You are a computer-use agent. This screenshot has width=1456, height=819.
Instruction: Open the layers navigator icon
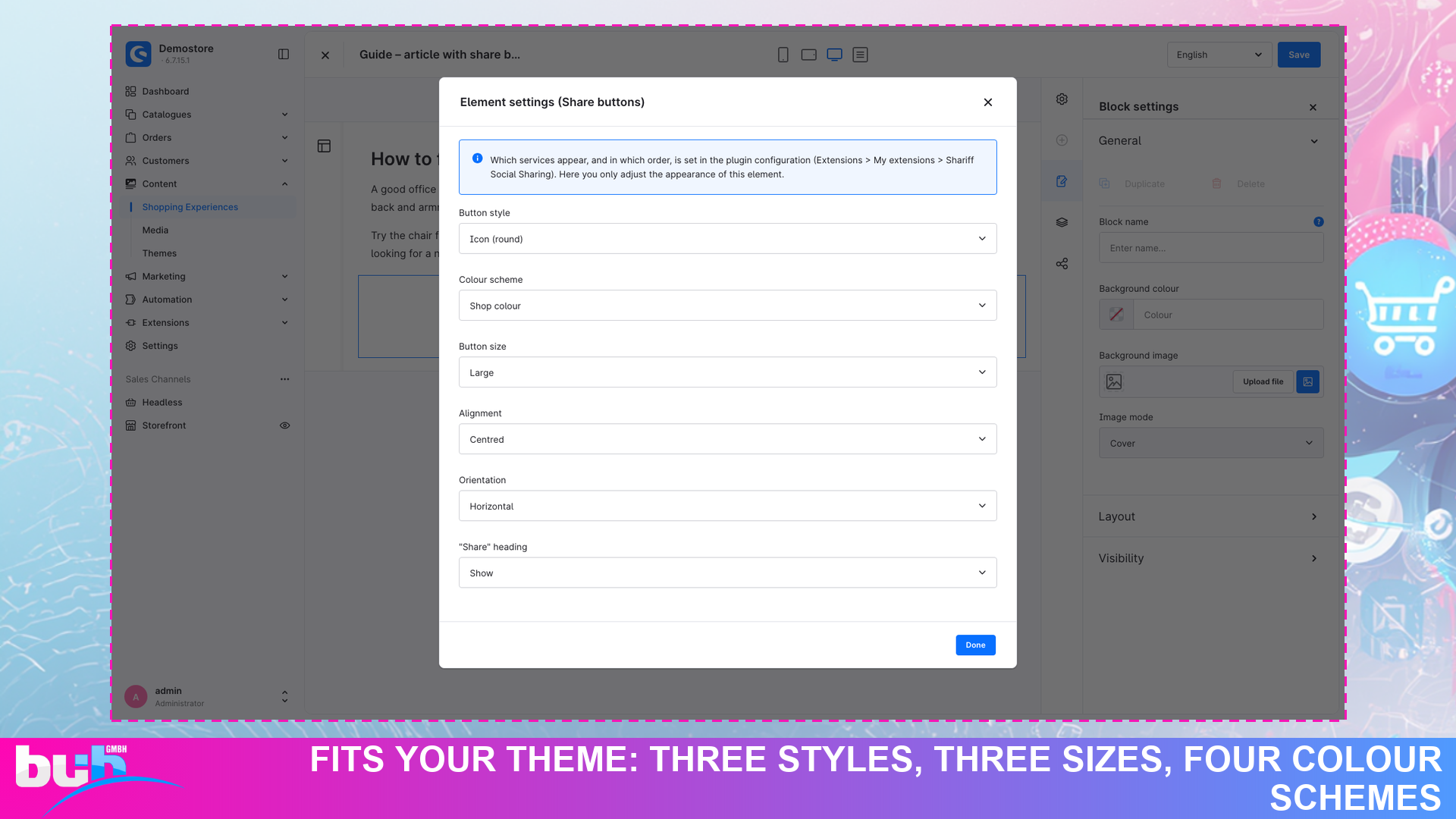tap(1062, 222)
